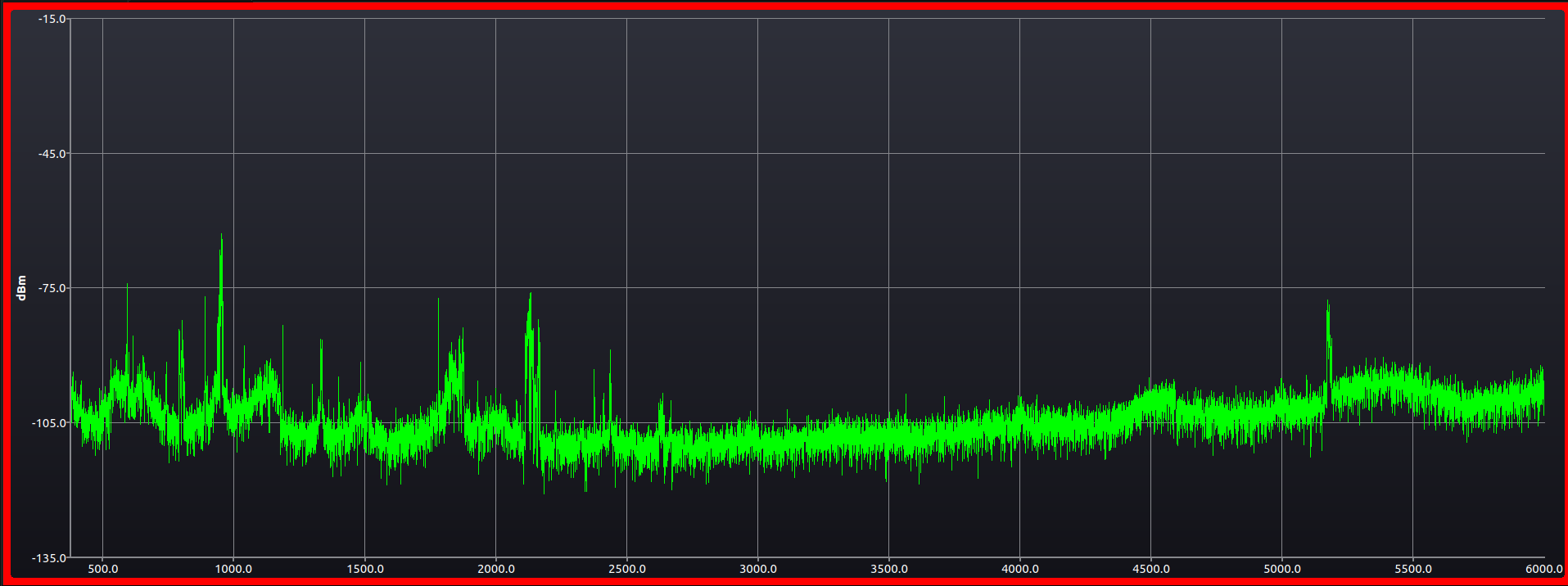Click the dBm vertical axis label

[x=22, y=288]
